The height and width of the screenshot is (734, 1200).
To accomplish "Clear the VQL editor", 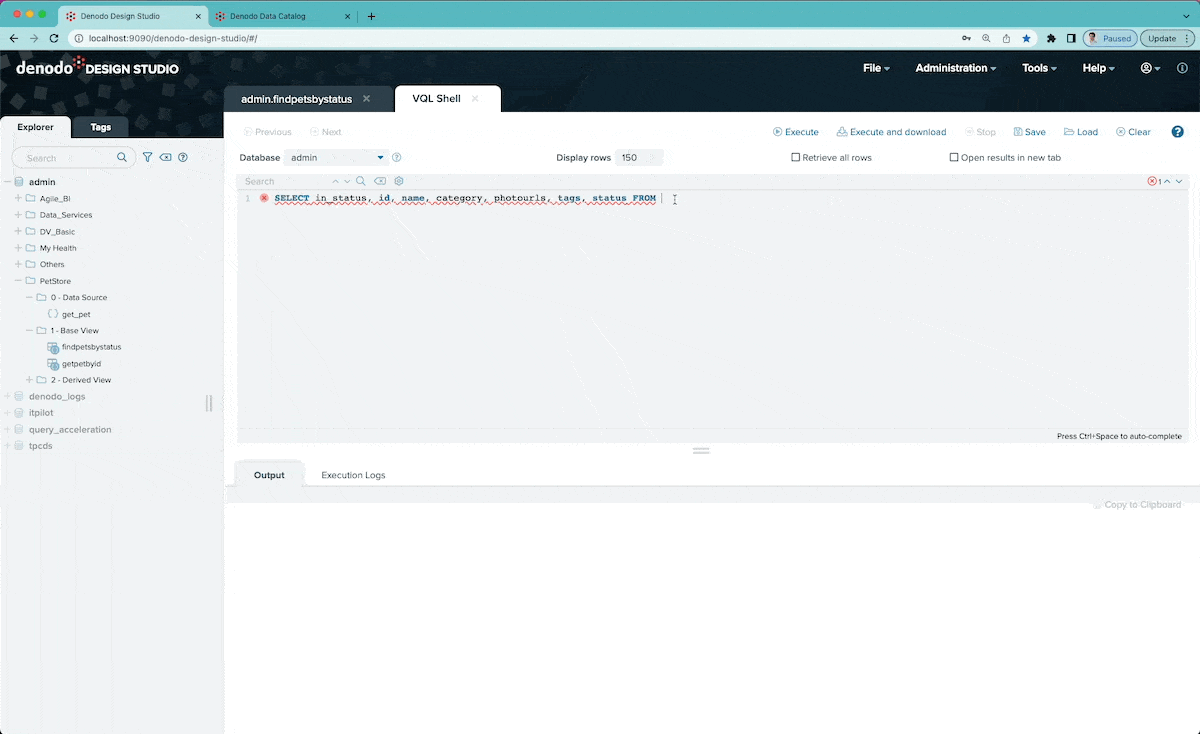I will [x=1133, y=132].
